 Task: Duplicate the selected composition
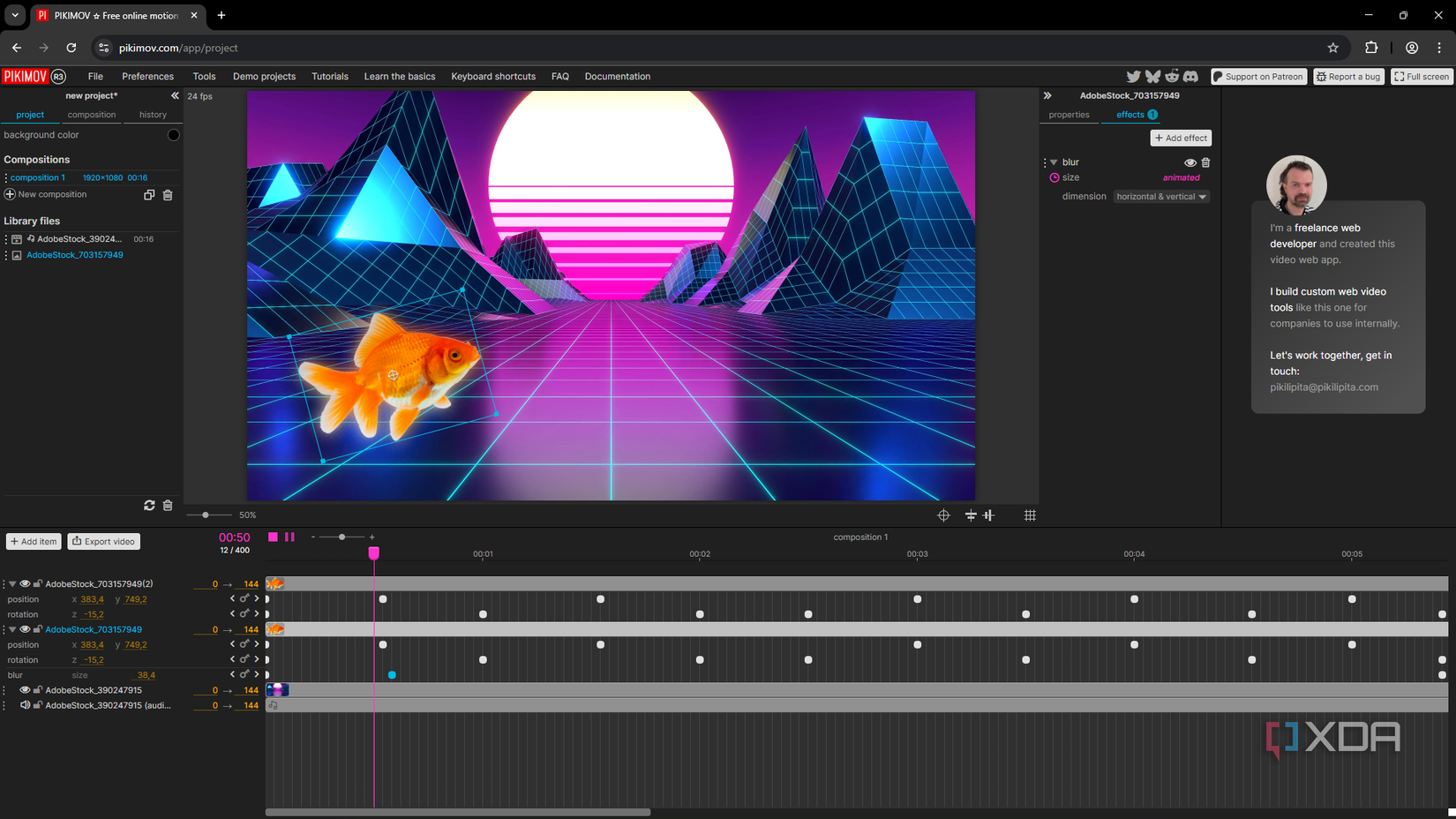click(149, 195)
